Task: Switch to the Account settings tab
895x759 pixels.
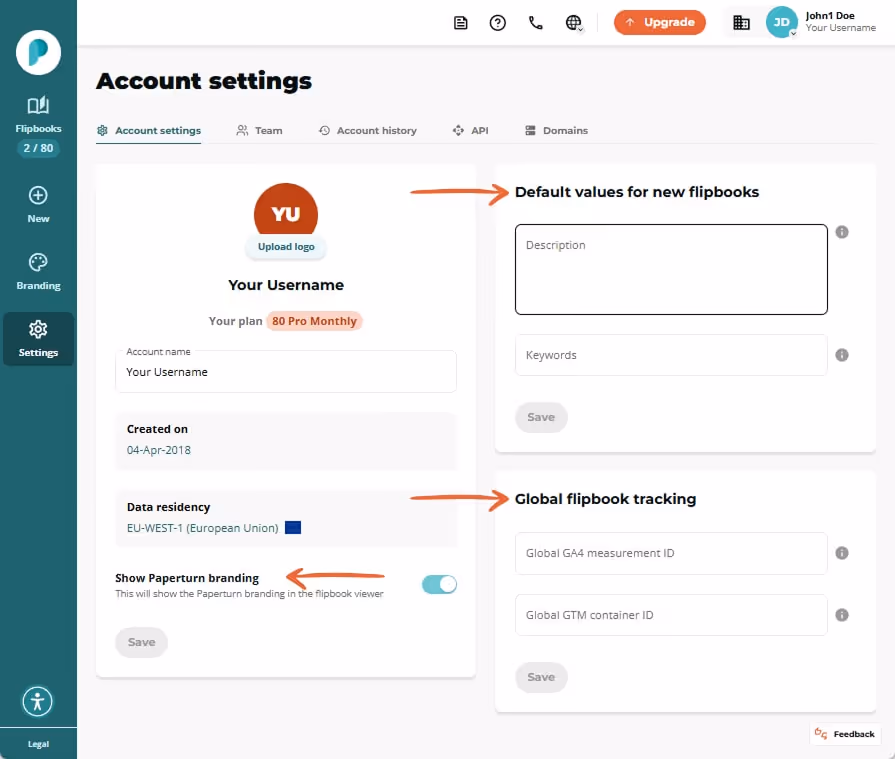Action: click(149, 131)
